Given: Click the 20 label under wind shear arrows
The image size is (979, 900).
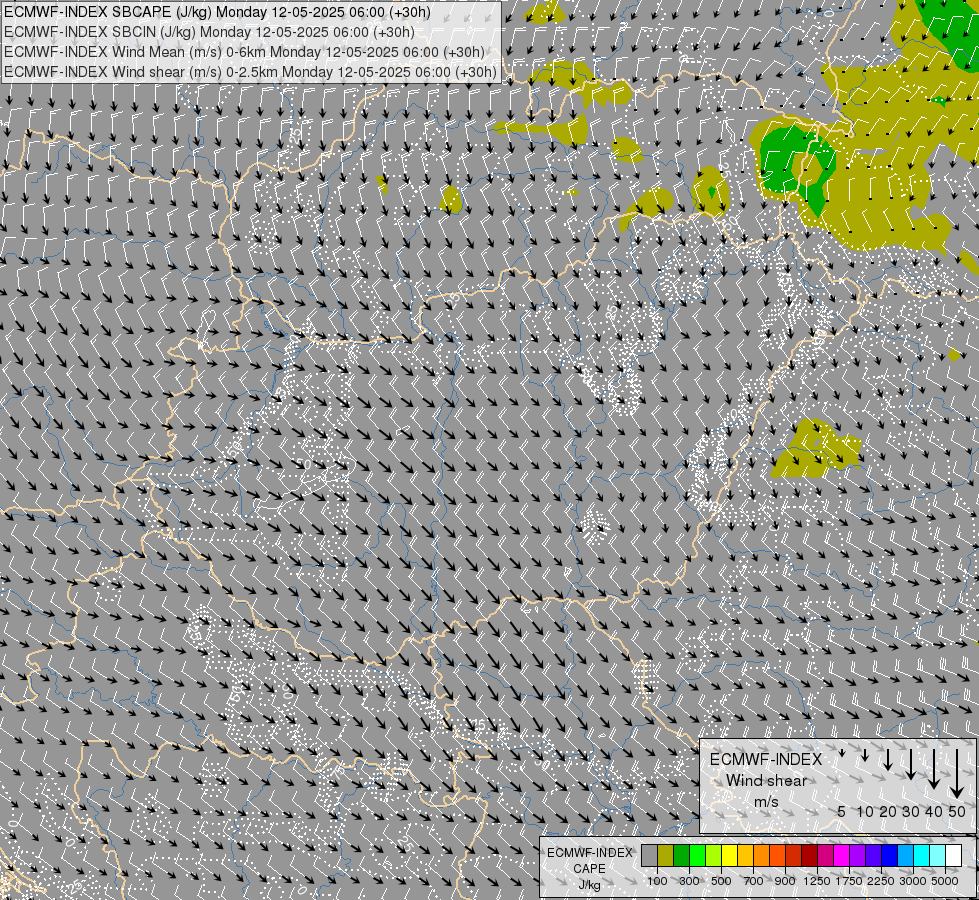Looking at the screenshot, I should tap(888, 811).
